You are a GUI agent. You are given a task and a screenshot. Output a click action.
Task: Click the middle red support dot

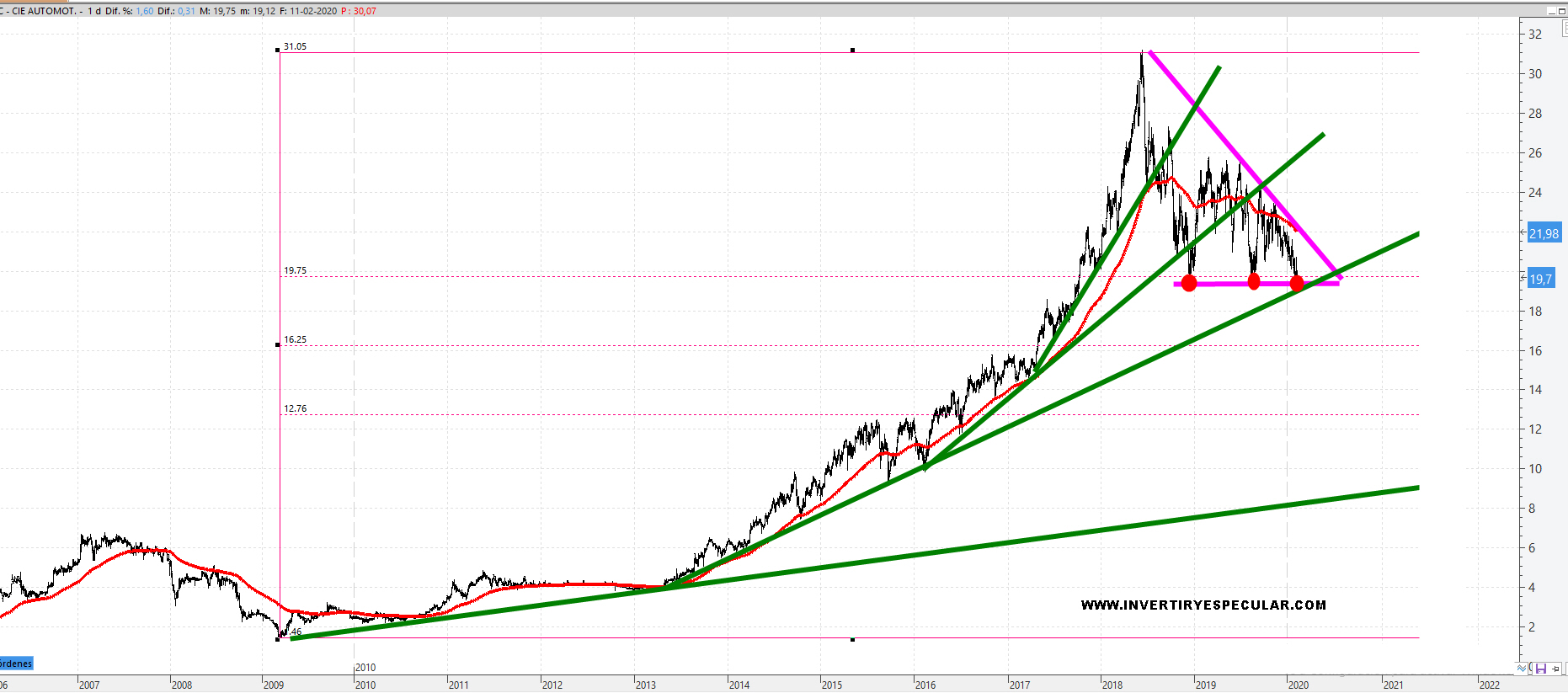(1254, 281)
